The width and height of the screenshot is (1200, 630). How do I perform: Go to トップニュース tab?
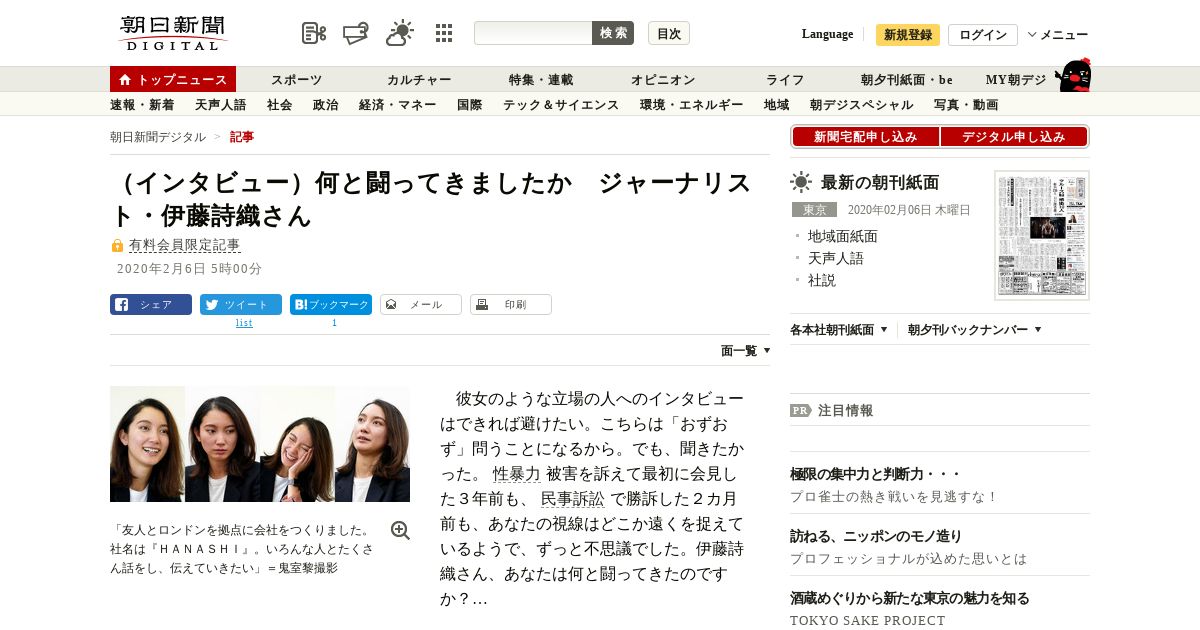[x=173, y=79]
